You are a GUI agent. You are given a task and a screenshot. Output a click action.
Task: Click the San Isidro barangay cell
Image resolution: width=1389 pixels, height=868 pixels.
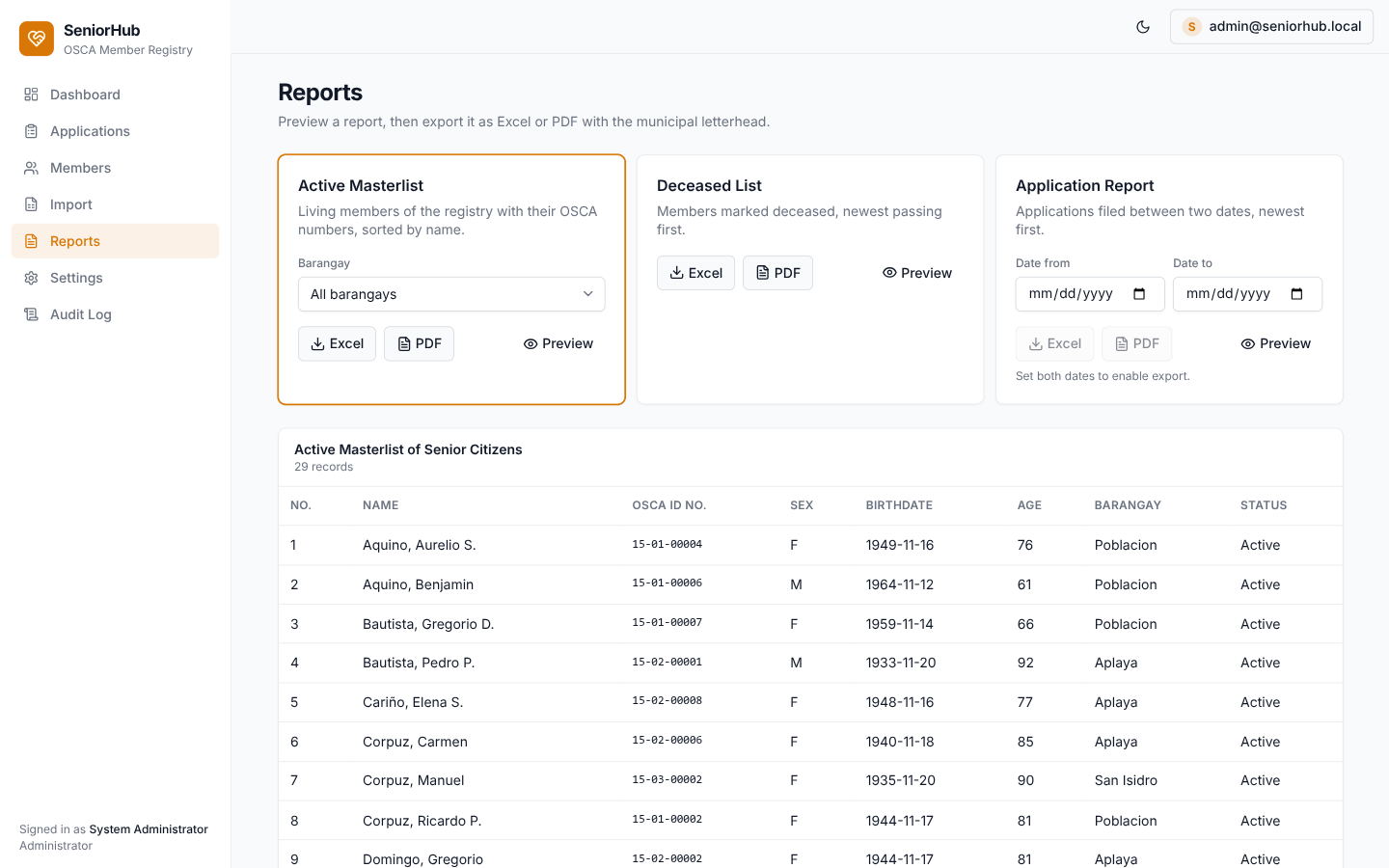1126,780
